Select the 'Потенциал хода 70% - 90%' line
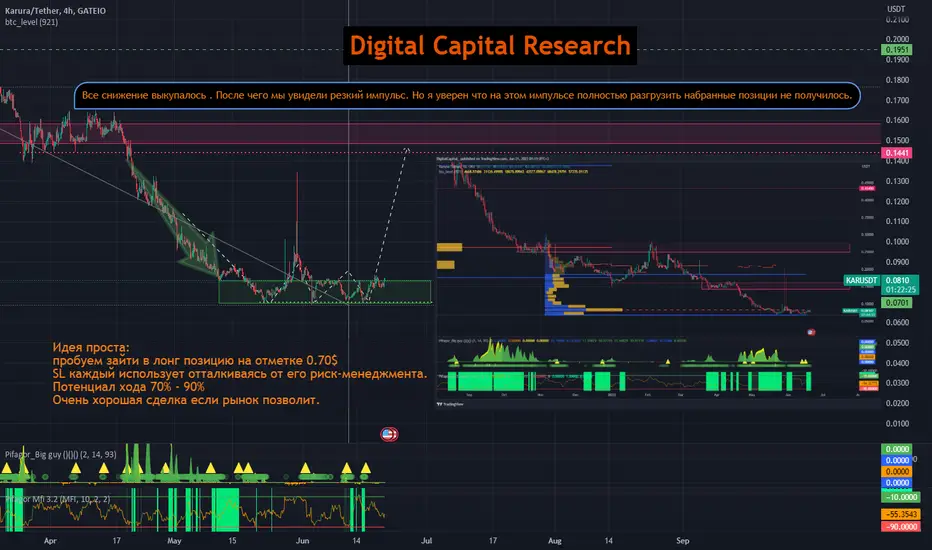Image resolution: width=932 pixels, height=550 pixels. coord(128,386)
